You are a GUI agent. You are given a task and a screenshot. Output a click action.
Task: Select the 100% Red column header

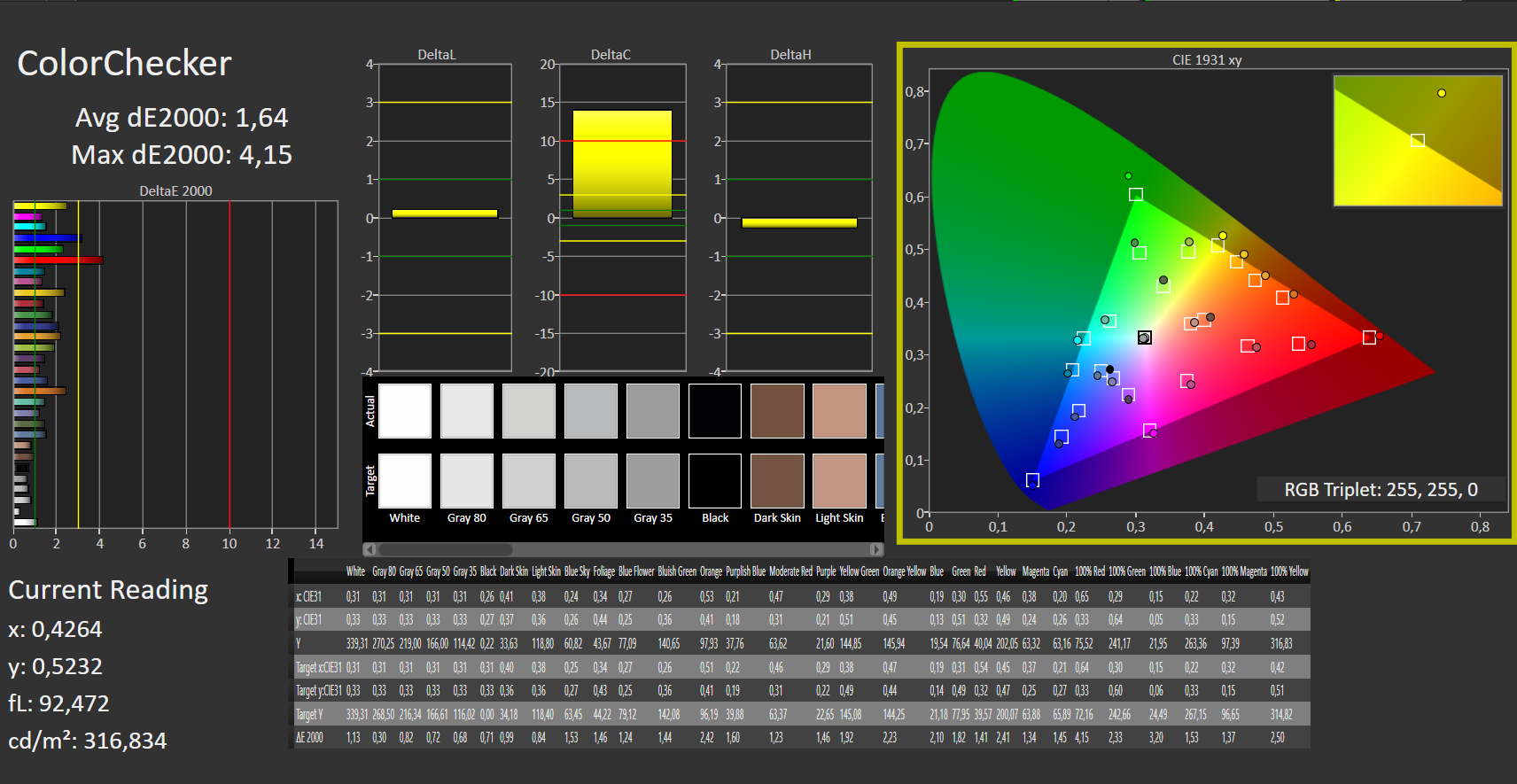coord(1089,571)
